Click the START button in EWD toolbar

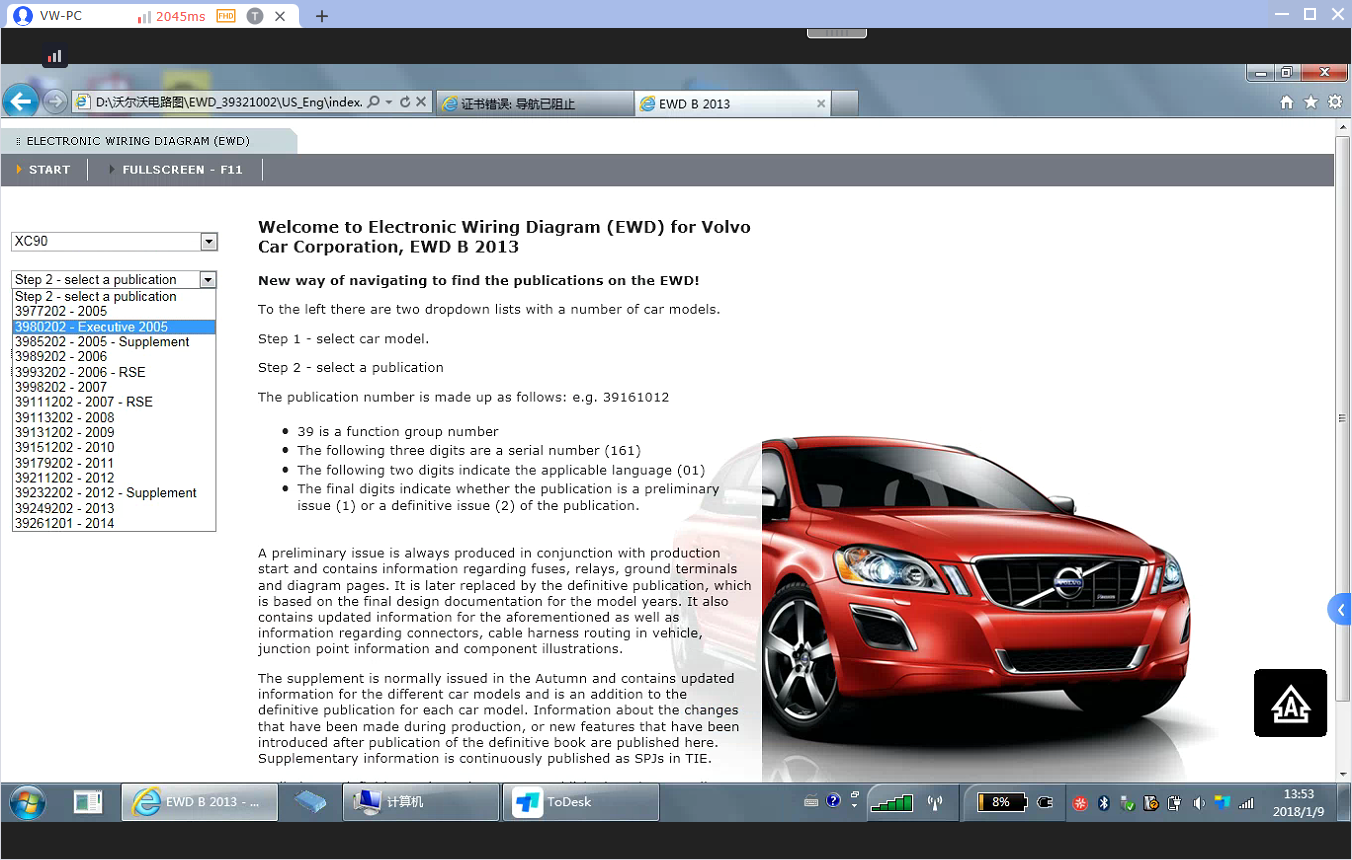pyautogui.click(x=44, y=170)
